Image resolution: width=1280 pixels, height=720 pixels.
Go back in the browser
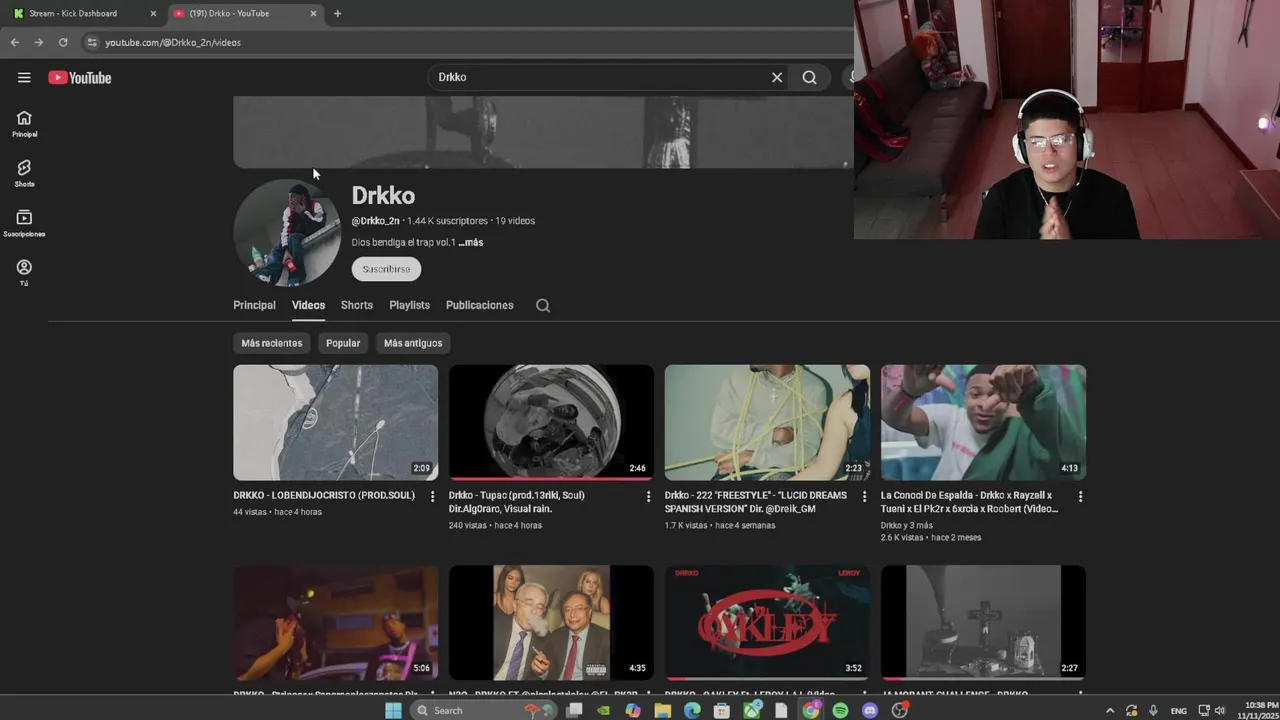(14, 42)
